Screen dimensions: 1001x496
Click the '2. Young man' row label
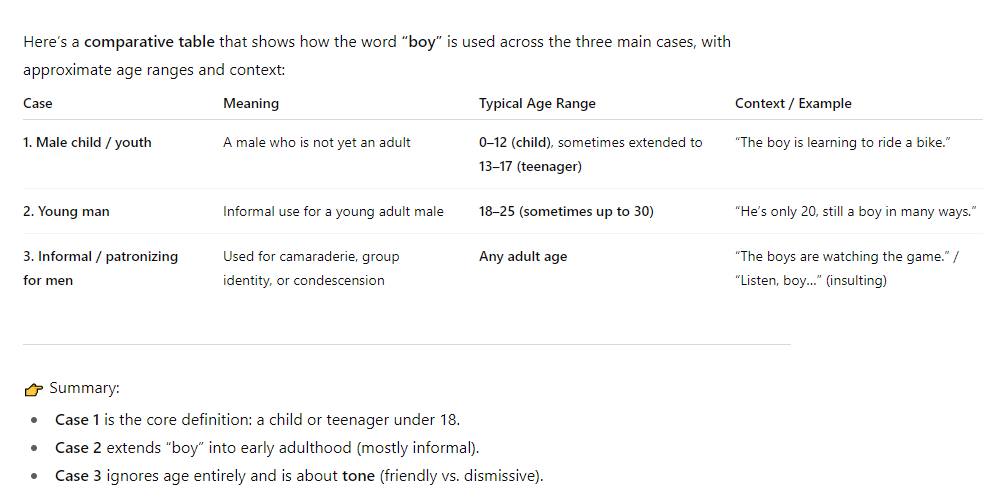[66, 211]
